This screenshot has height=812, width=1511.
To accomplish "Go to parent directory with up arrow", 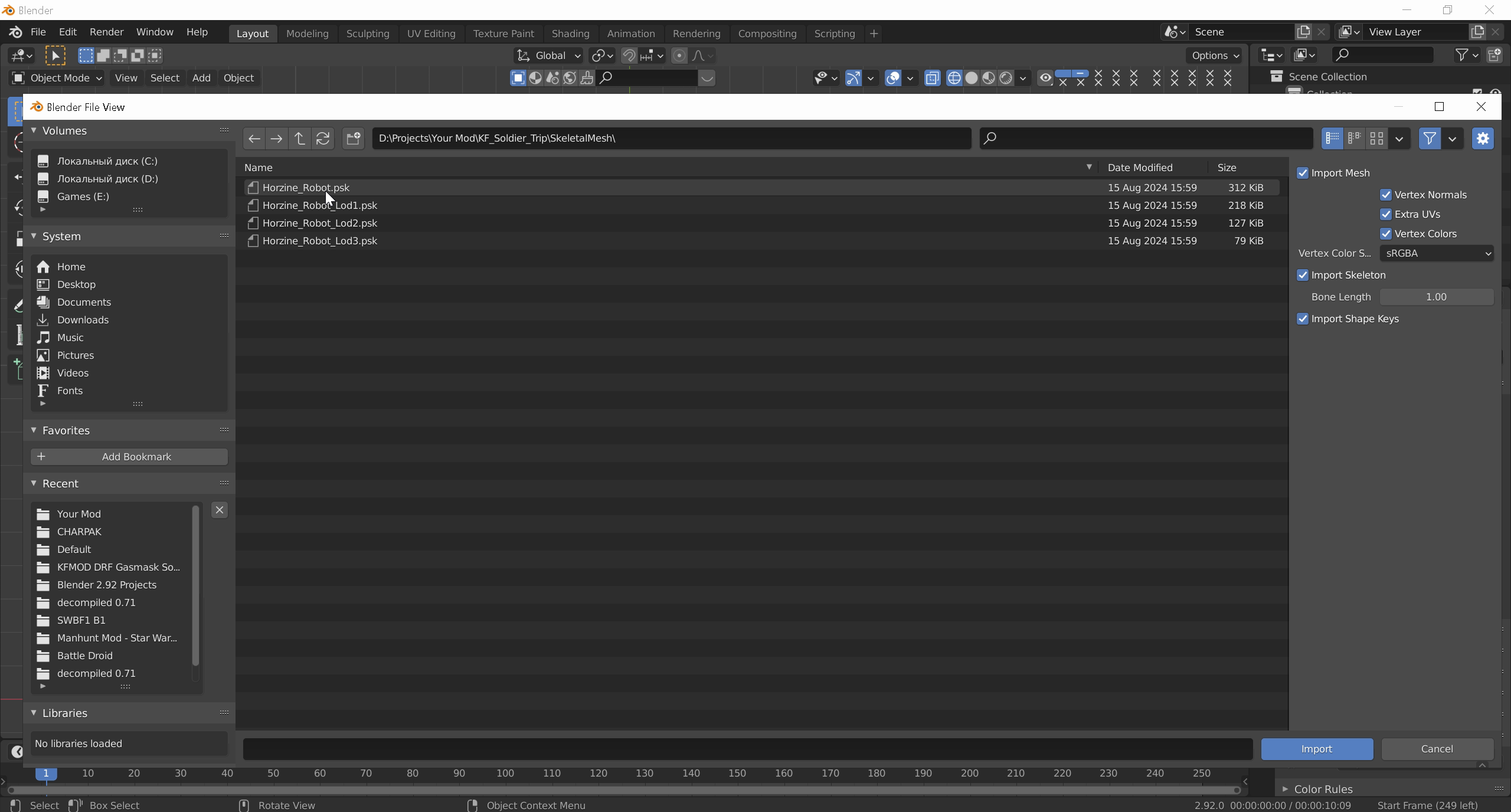I will tap(299, 139).
